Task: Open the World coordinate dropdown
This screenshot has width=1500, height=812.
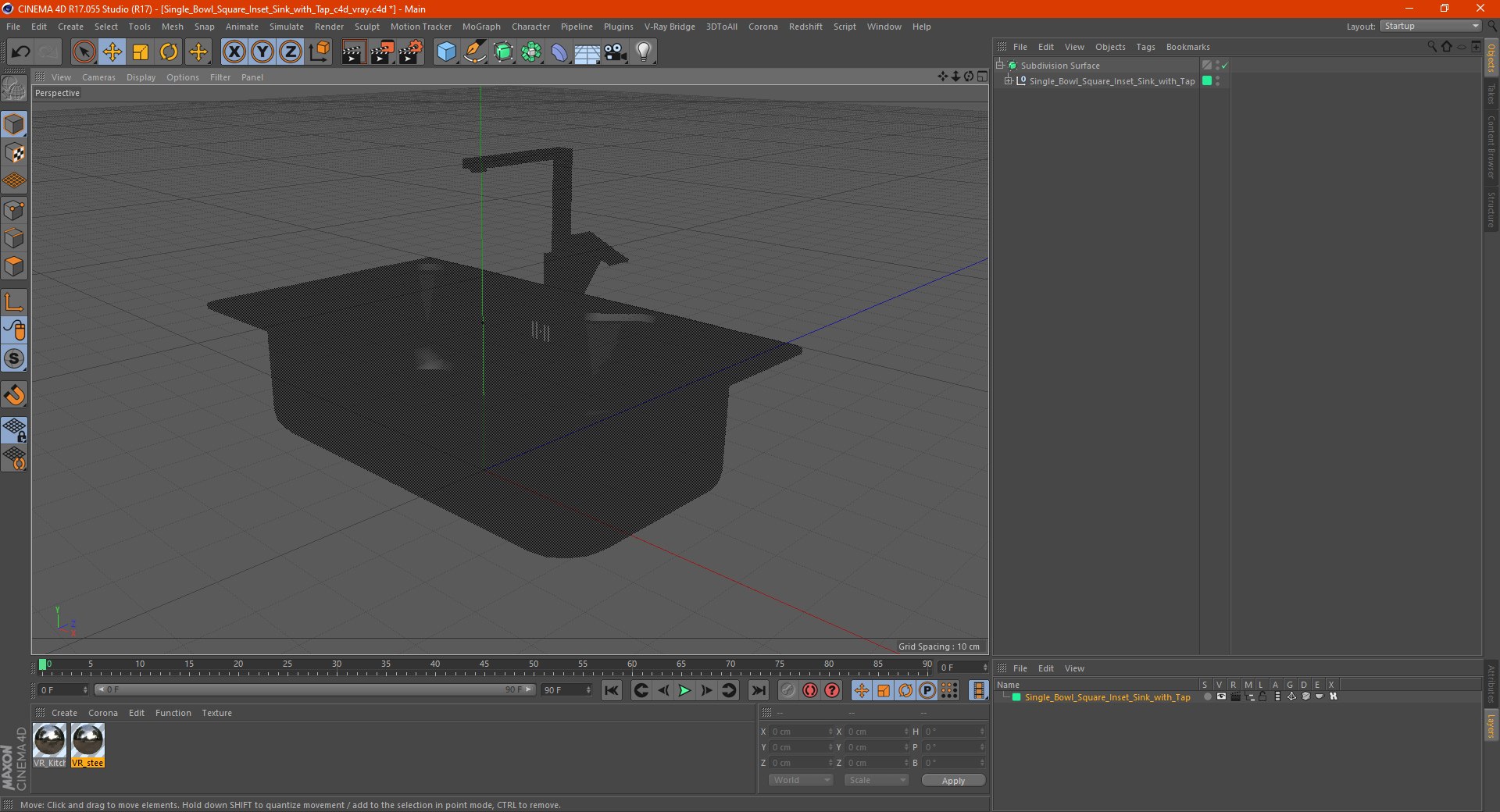Action: pyautogui.click(x=801, y=780)
